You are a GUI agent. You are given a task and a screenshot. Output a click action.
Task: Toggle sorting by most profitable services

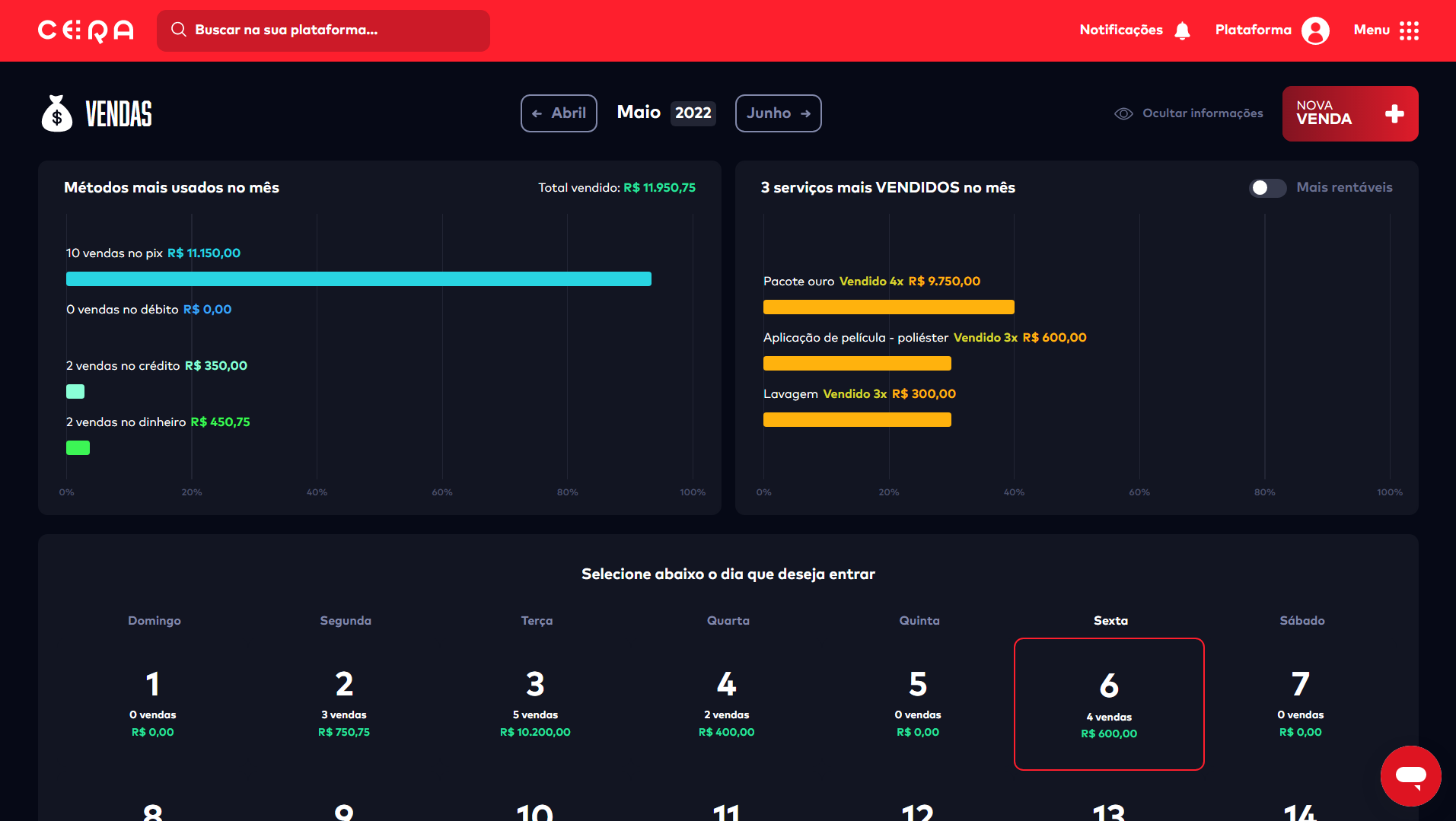pyautogui.click(x=1268, y=188)
